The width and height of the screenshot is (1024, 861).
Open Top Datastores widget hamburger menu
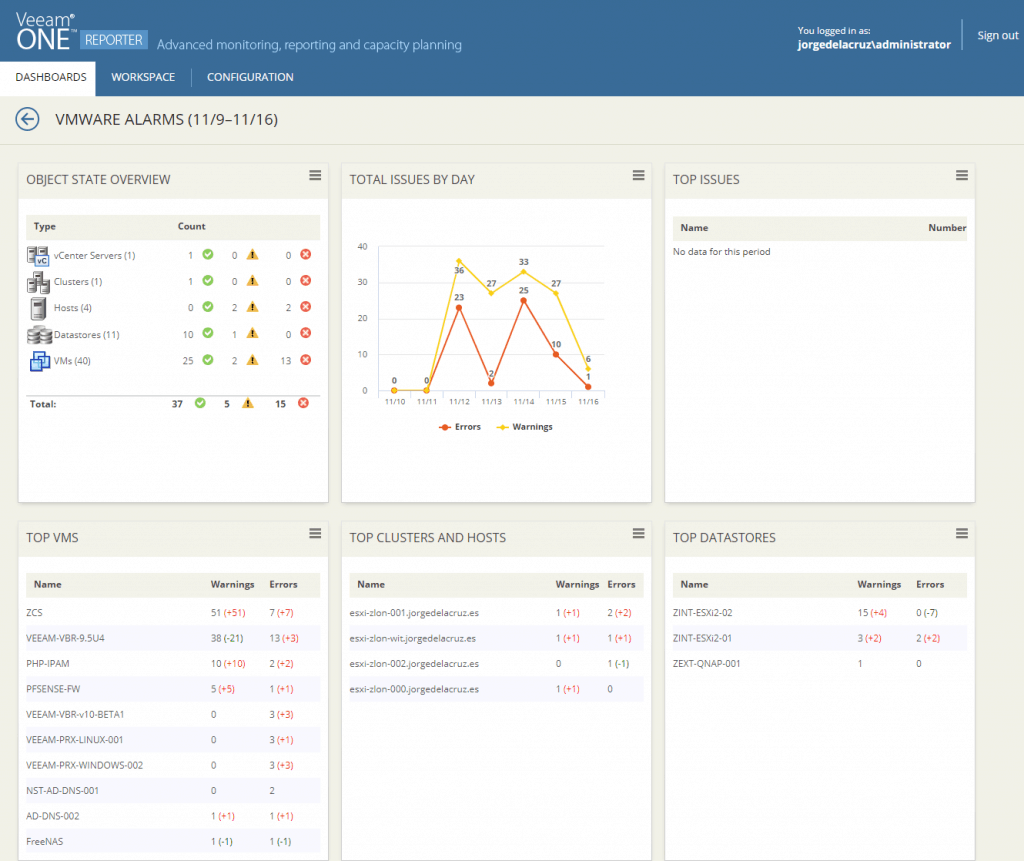[x=962, y=534]
